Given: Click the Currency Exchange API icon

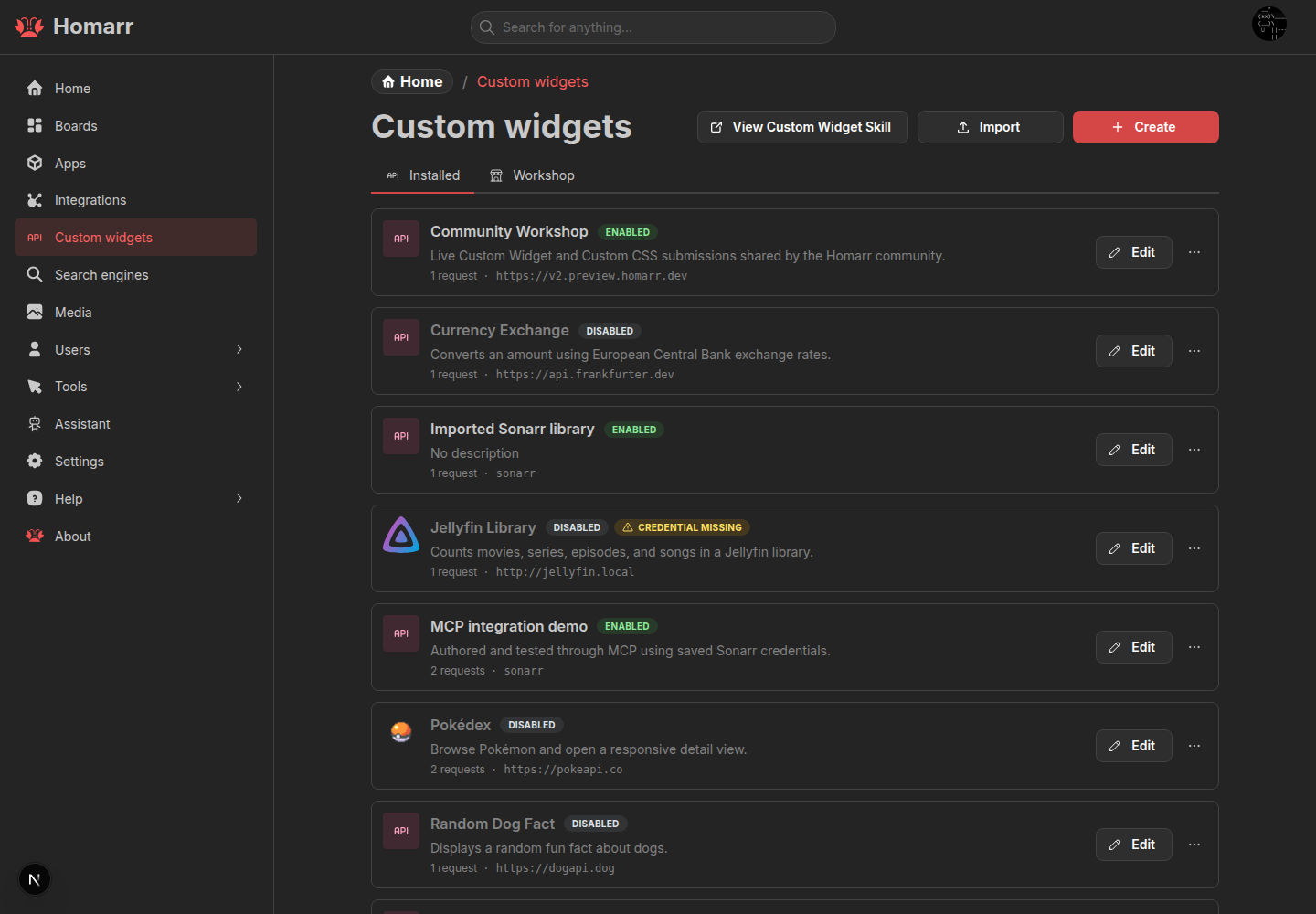Looking at the screenshot, I should [x=401, y=337].
